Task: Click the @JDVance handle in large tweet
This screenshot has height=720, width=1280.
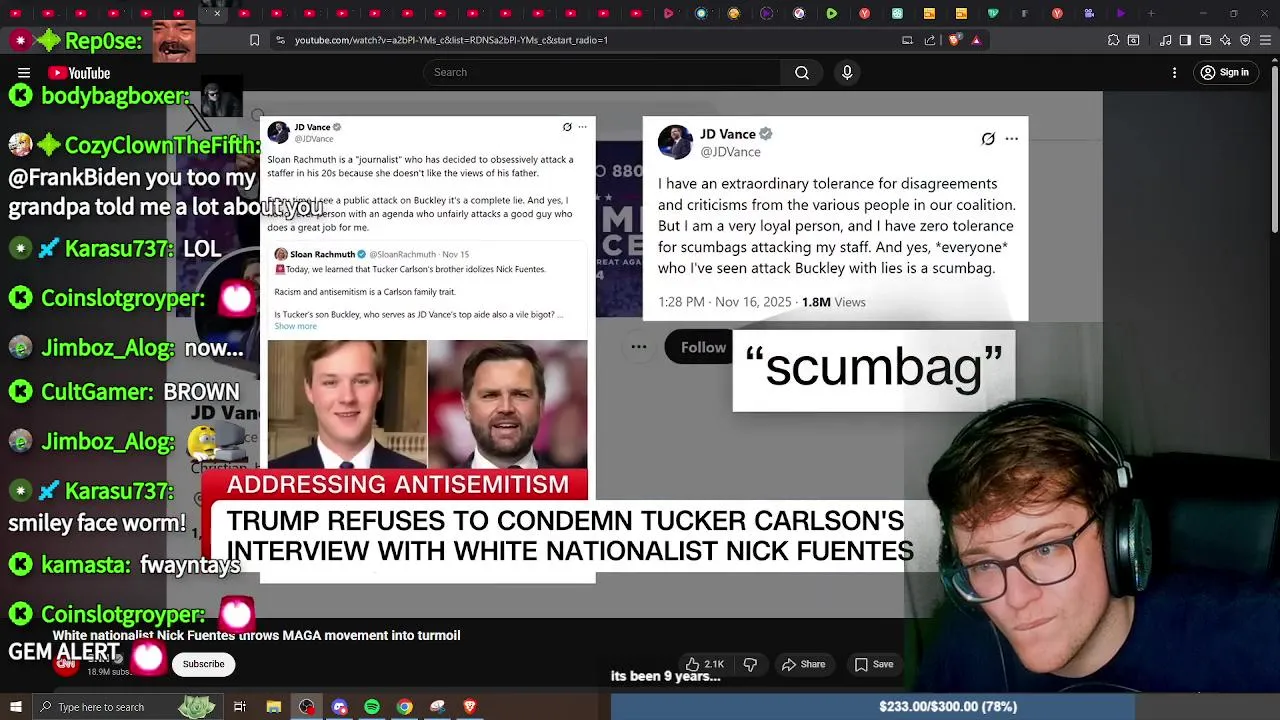Action: pos(730,152)
